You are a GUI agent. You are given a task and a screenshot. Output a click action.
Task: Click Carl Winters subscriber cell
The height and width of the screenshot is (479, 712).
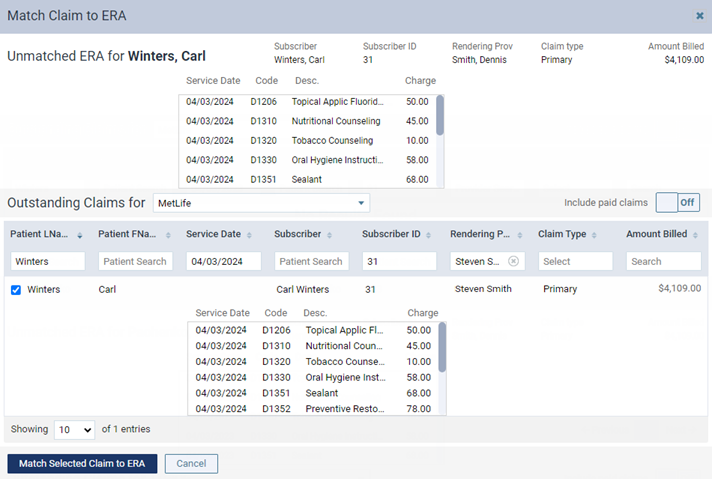(302, 290)
